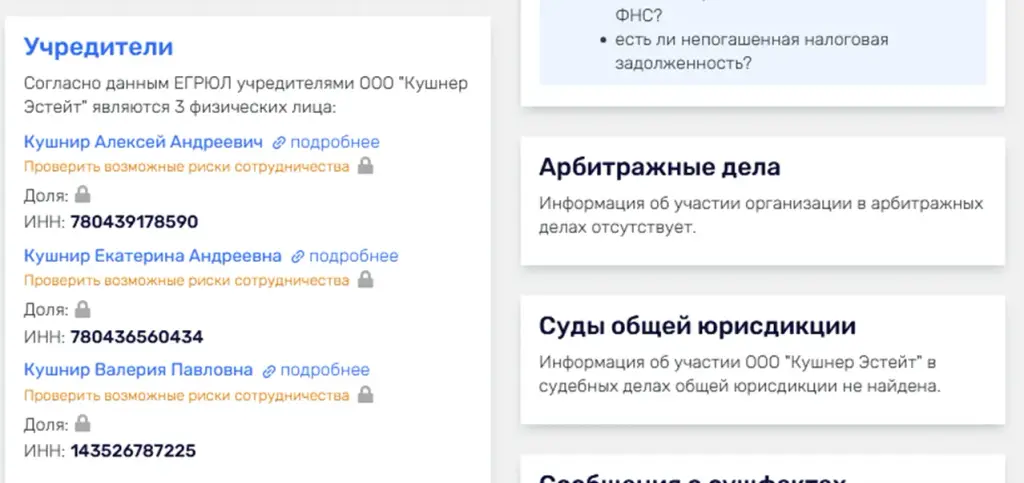
Task: Click lock icon after risks link for Алексей
Action: tap(366, 166)
